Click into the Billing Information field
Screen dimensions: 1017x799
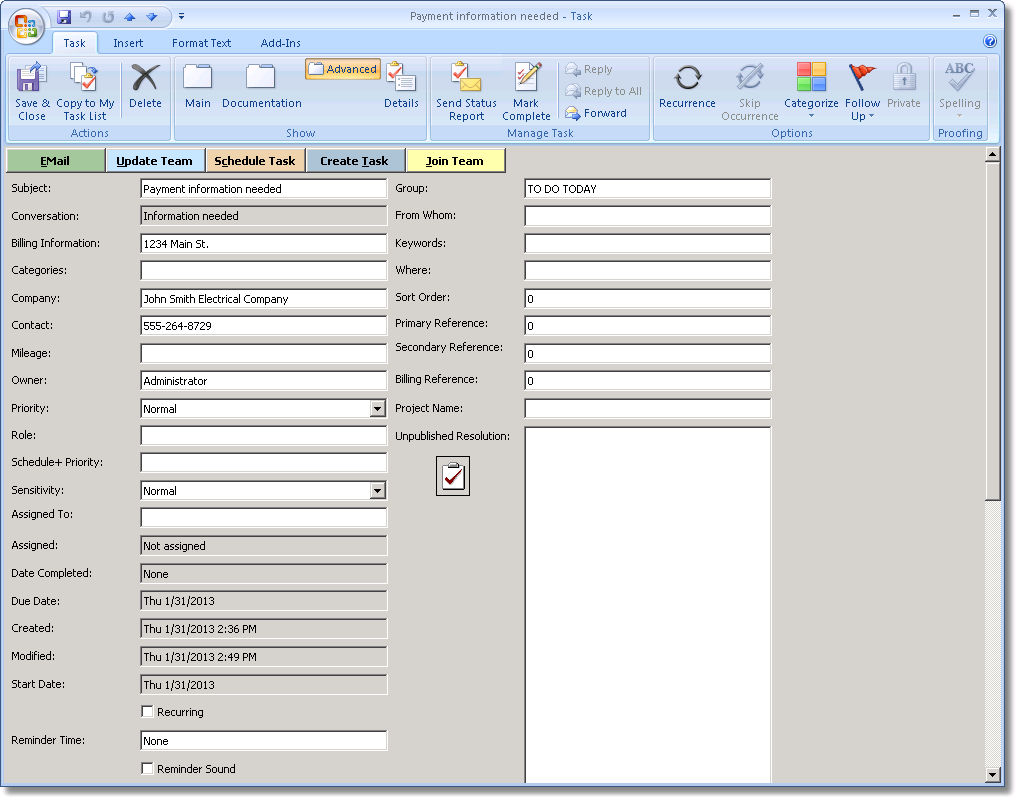pos(263,244)
